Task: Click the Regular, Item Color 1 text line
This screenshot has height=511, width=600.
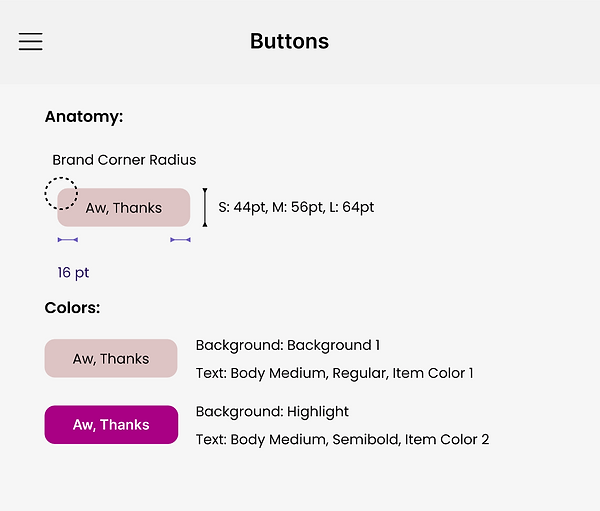Action: pos(334,374)
